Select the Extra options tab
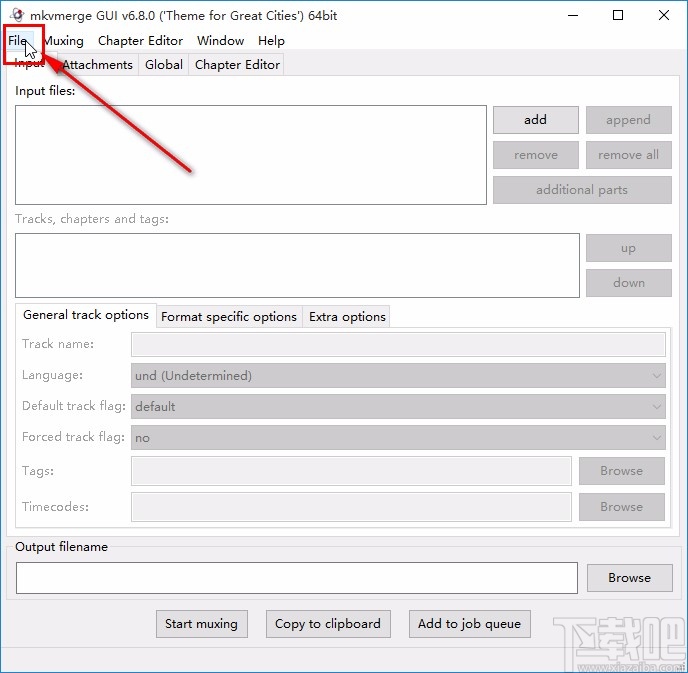The image size is (688, 673). pos(347,316)
